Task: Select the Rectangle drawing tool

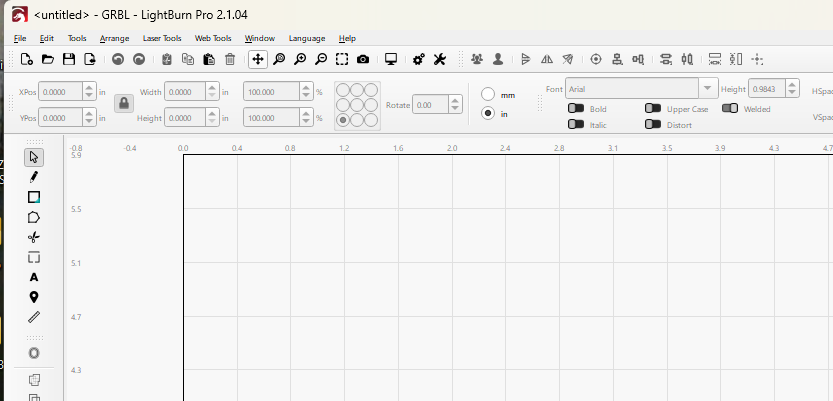Action: point(34,197)
